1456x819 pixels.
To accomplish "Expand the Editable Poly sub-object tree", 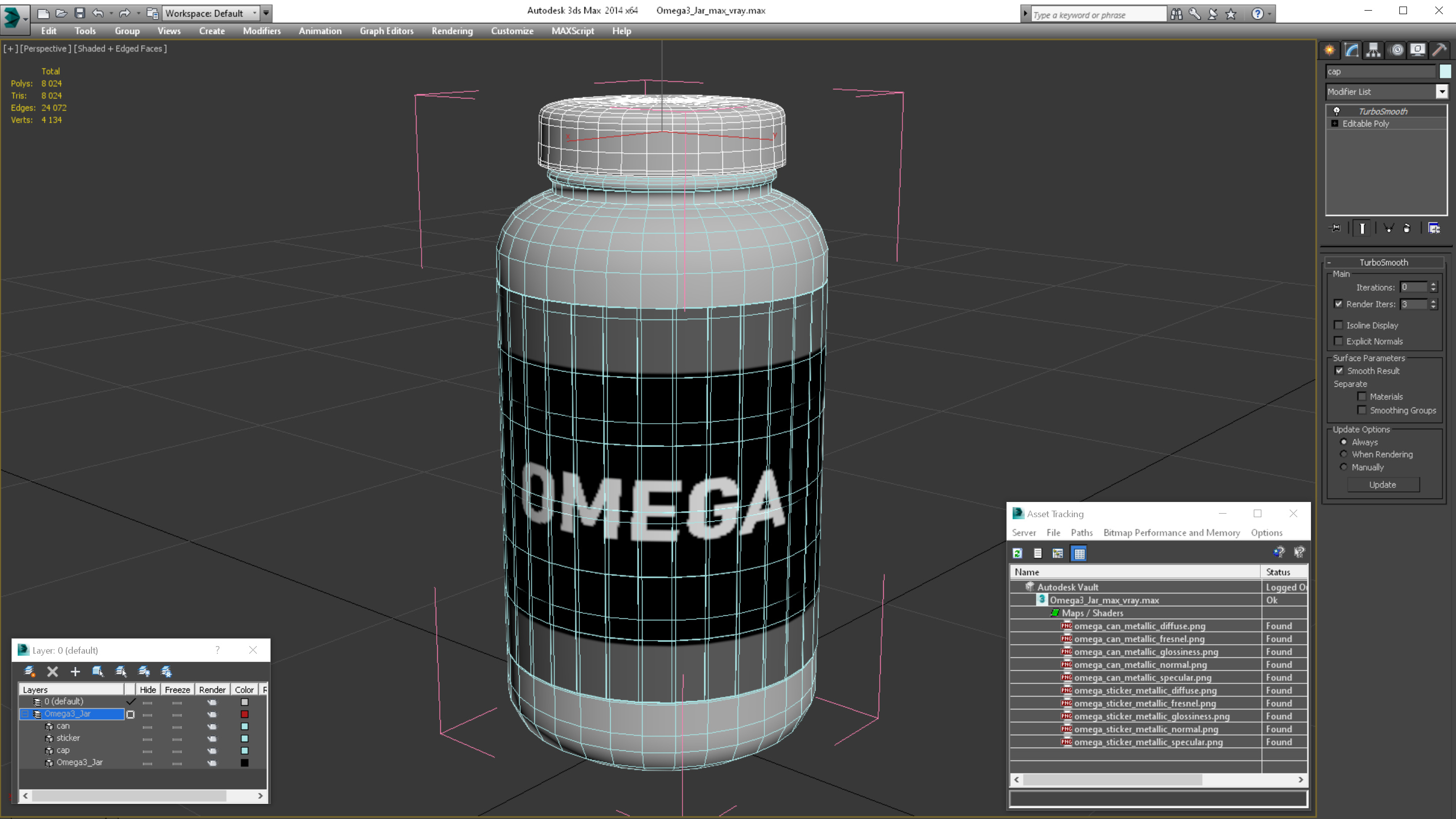I will [1335, 123].
